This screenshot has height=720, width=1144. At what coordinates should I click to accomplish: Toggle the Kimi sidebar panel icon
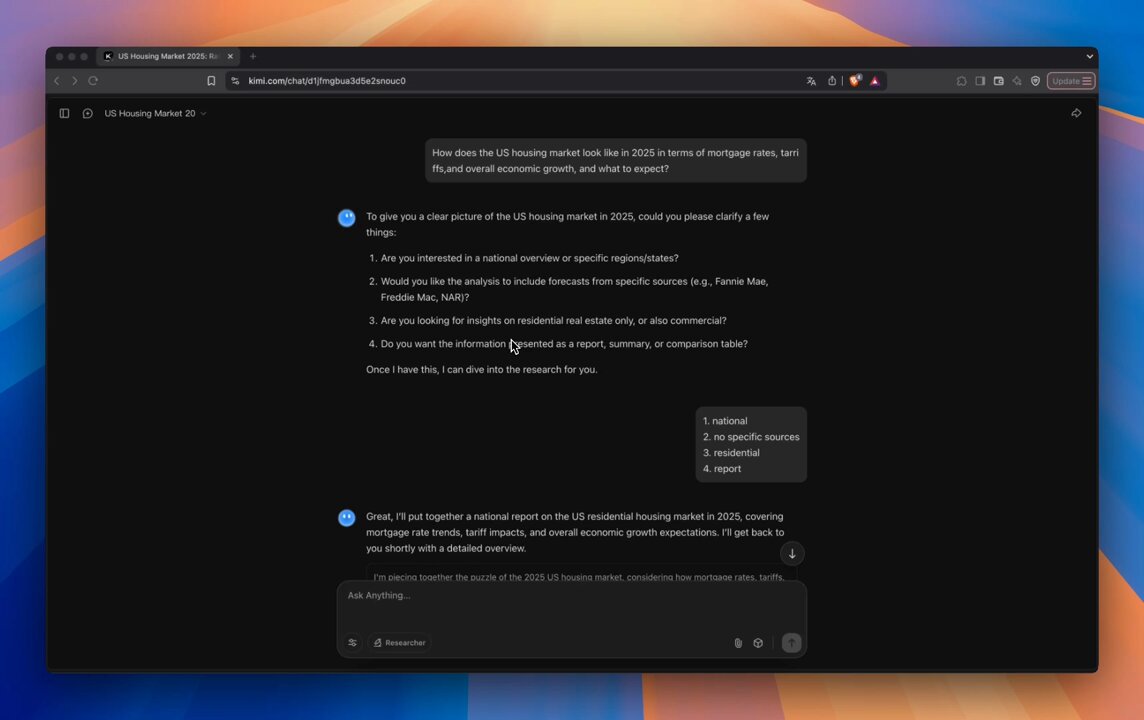tap(64, 113)
